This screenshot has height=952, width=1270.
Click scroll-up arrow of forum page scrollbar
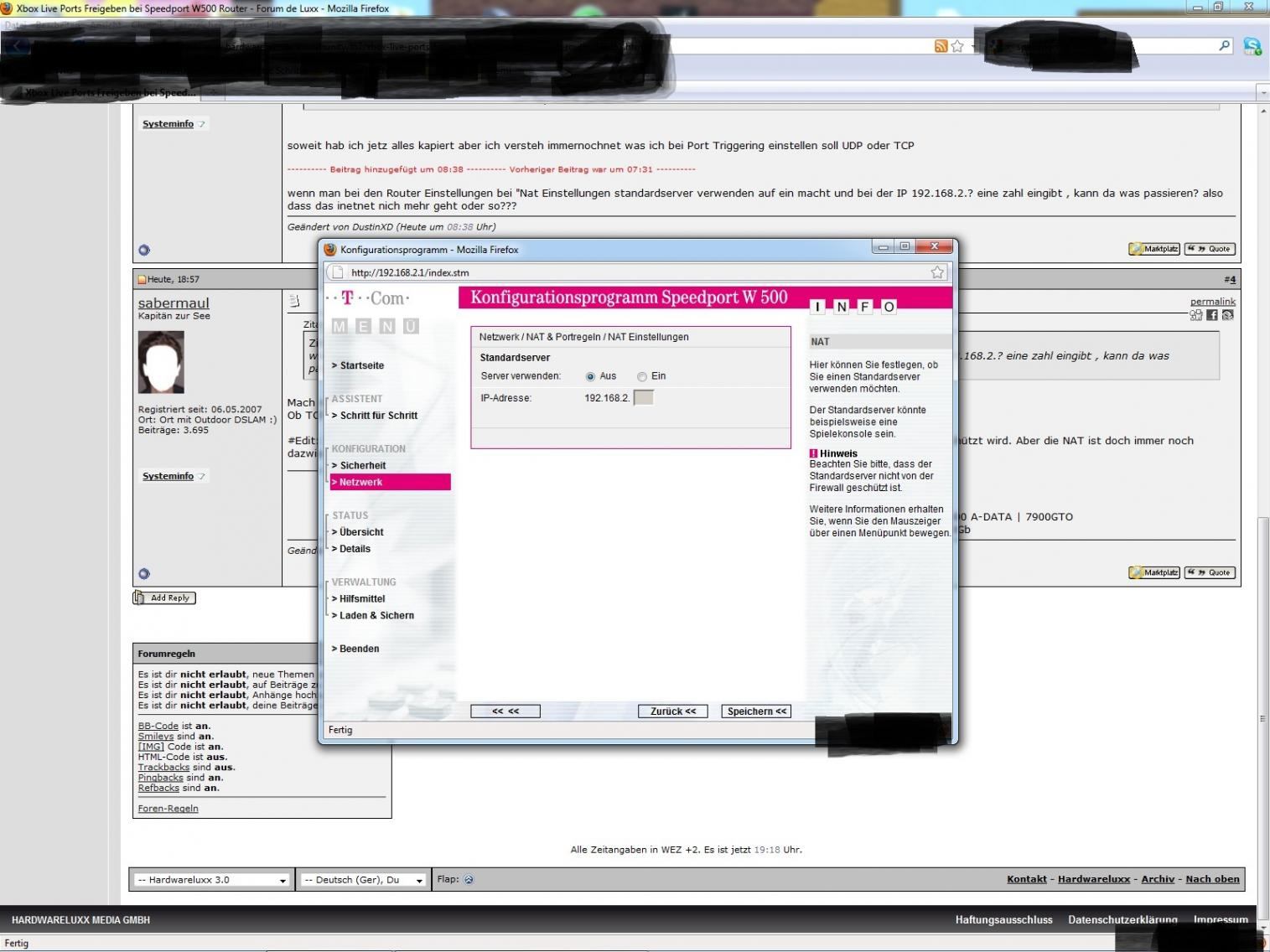(x=1263, y=111)
